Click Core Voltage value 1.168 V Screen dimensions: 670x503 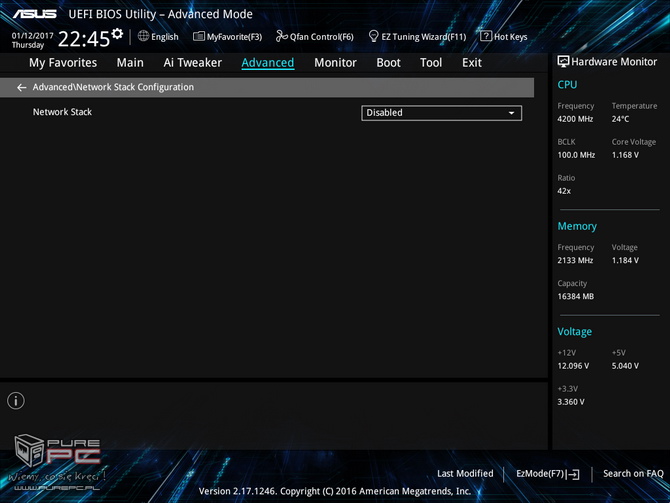tap(625, 155)
